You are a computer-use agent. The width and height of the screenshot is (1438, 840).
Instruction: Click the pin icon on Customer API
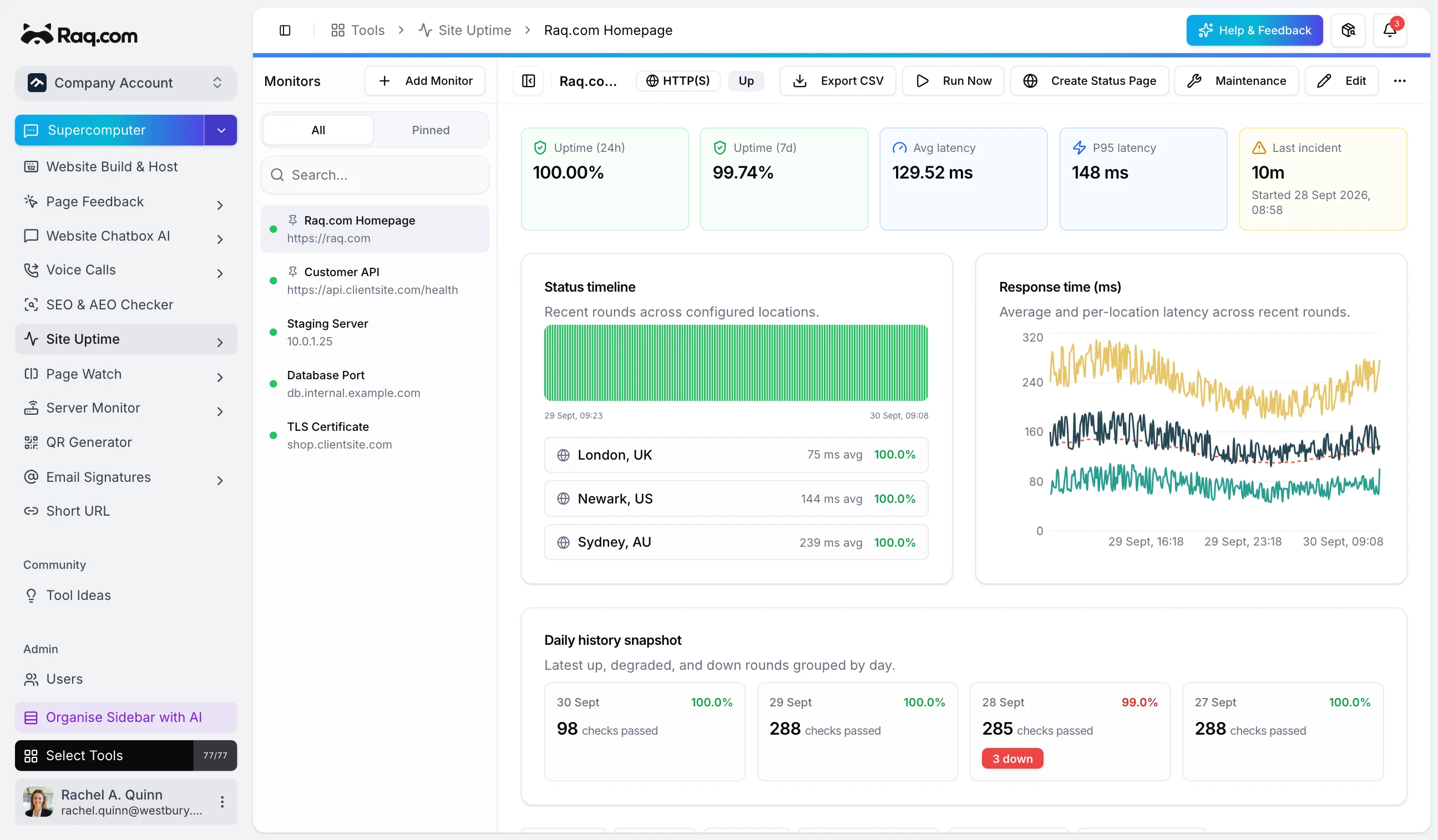pyautogui.click(x=293, y=272)
